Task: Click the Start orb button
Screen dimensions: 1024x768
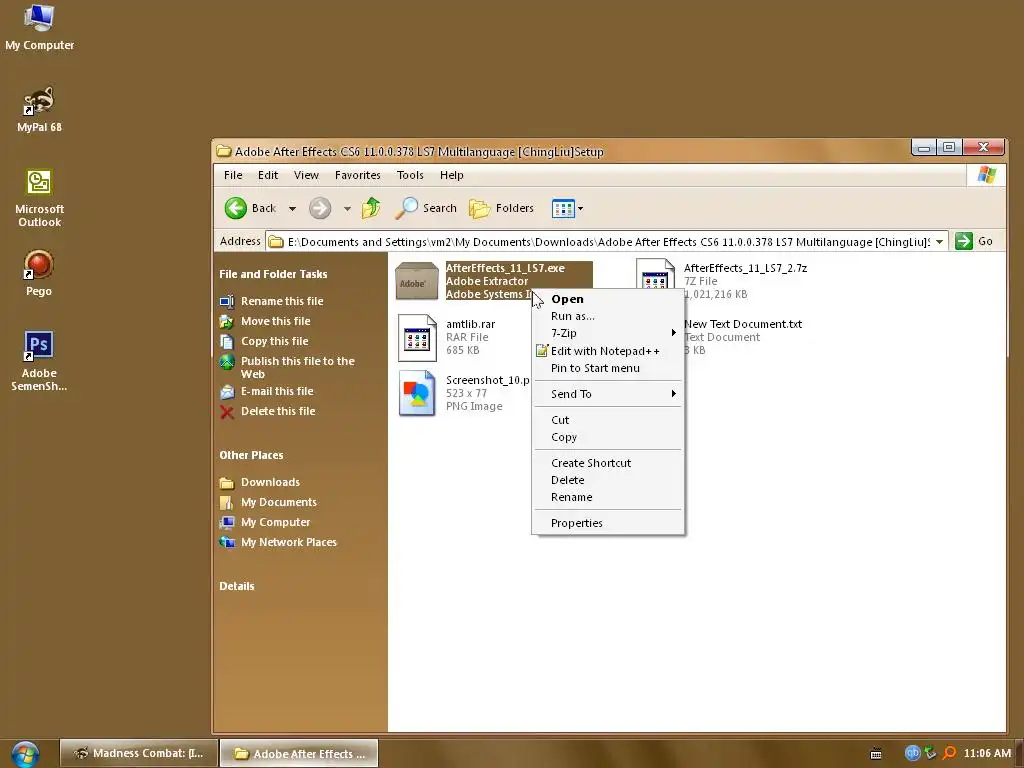Action: (x=25, y=754)
